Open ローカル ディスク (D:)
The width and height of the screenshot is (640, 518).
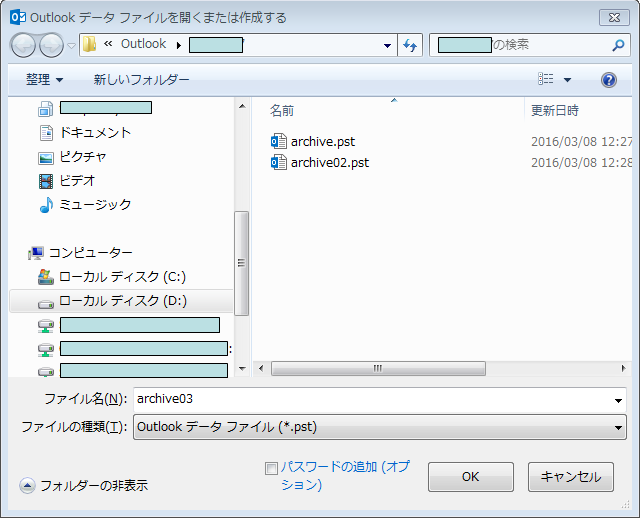[122, 301]
